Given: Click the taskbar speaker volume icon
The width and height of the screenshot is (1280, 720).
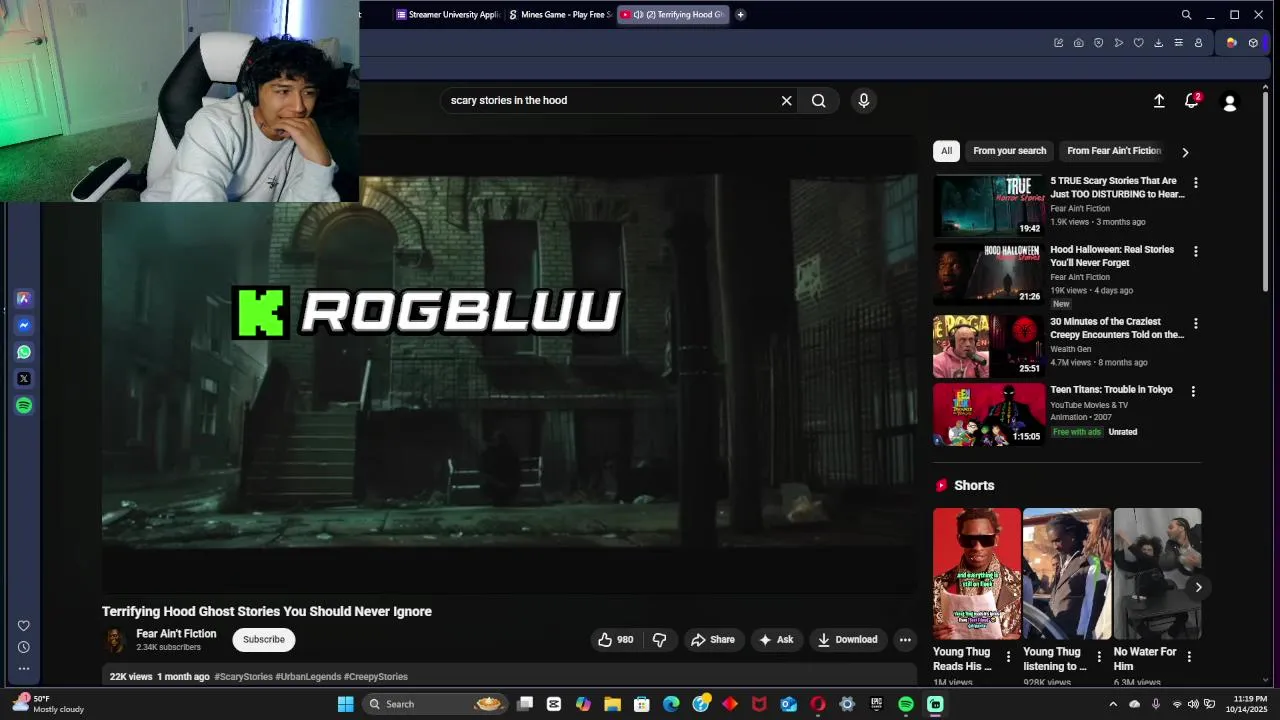Looking at the screenshot, I should (1193, 705).
